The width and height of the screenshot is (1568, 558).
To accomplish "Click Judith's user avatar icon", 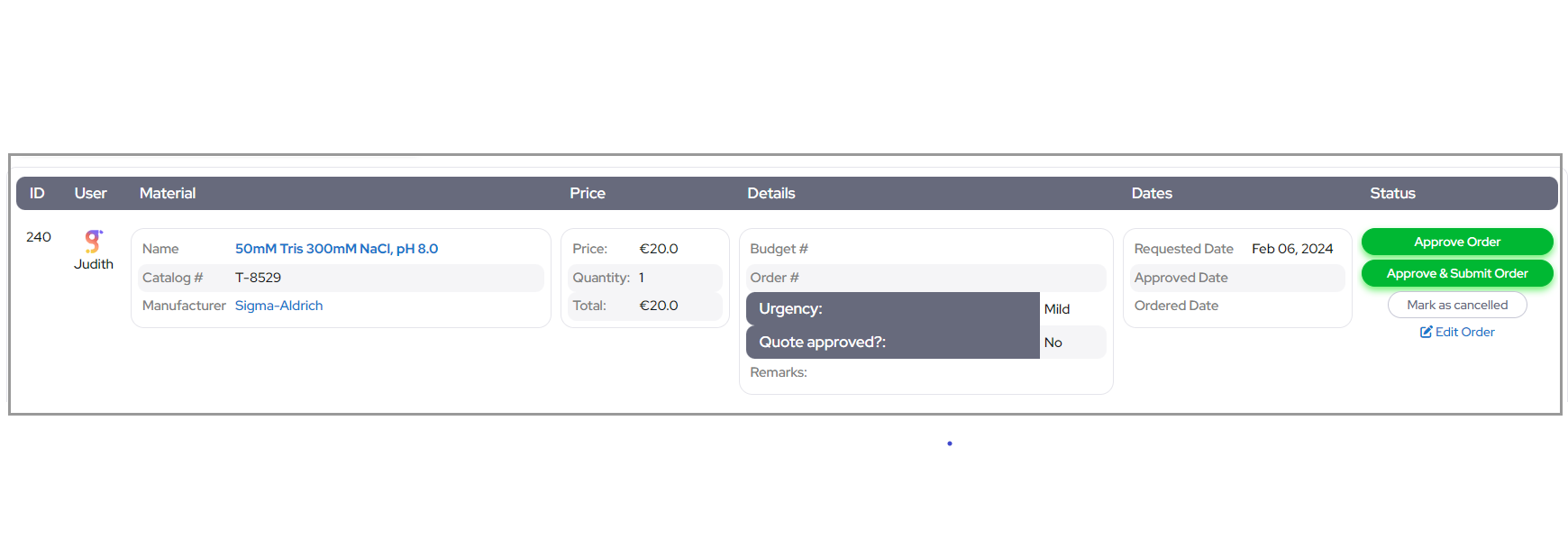I will point(93,241).
